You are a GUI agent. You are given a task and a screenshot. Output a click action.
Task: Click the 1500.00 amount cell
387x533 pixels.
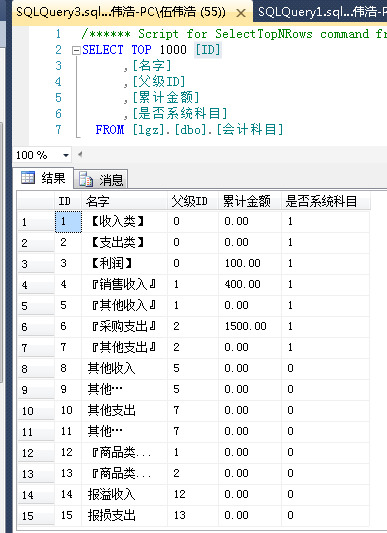click(x=250, y=327)
